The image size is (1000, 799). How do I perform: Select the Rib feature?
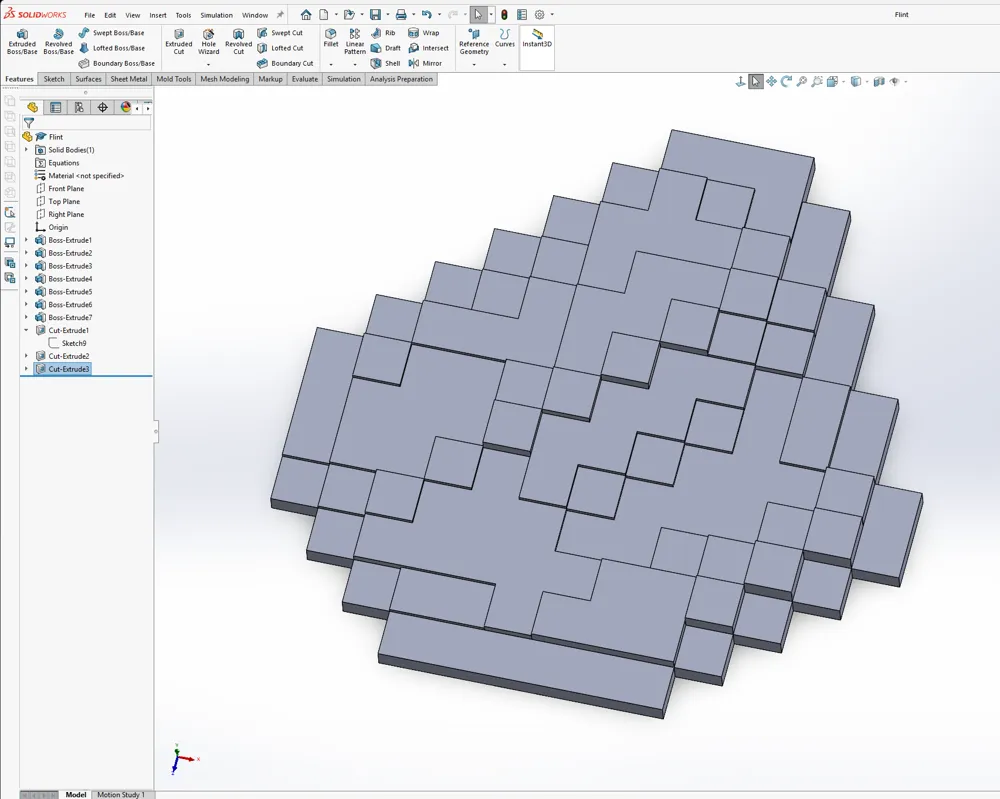pos(383,33)
